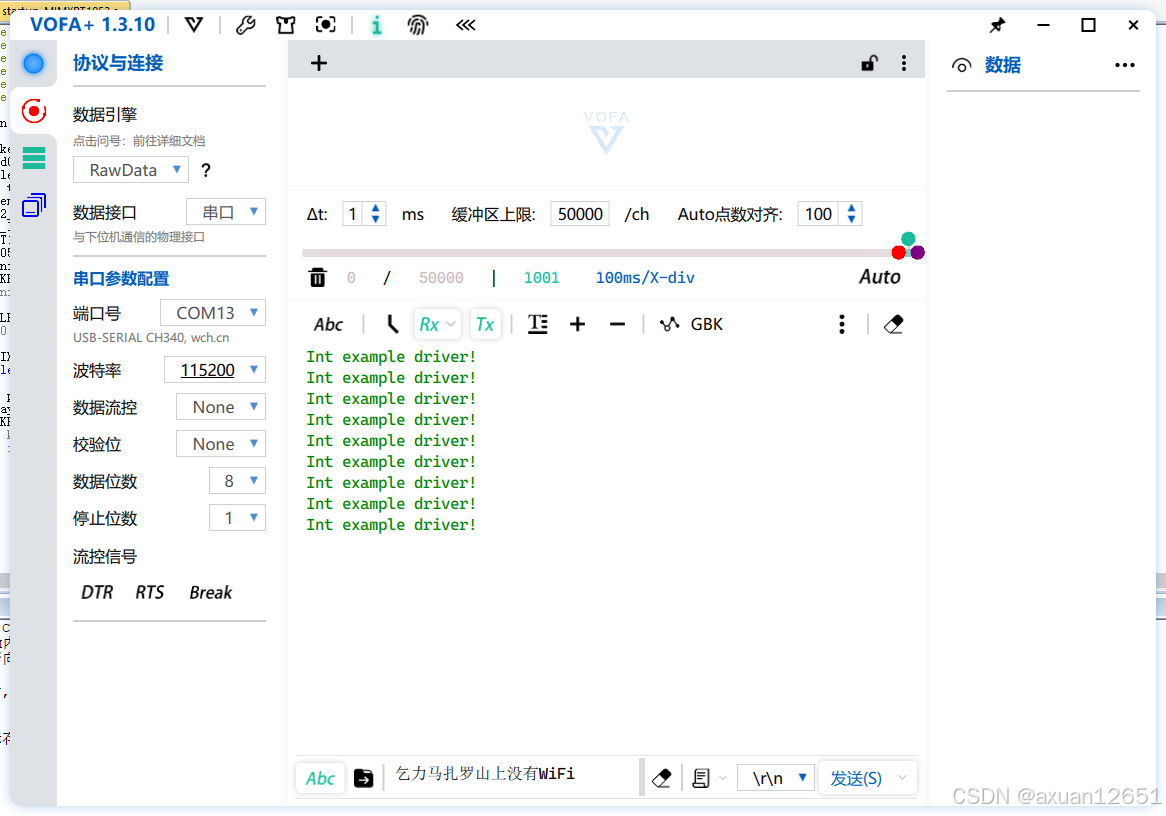Open the three-dot menu above the plot area
Viewport: 1166px width, 816px height.
point(904,62)
